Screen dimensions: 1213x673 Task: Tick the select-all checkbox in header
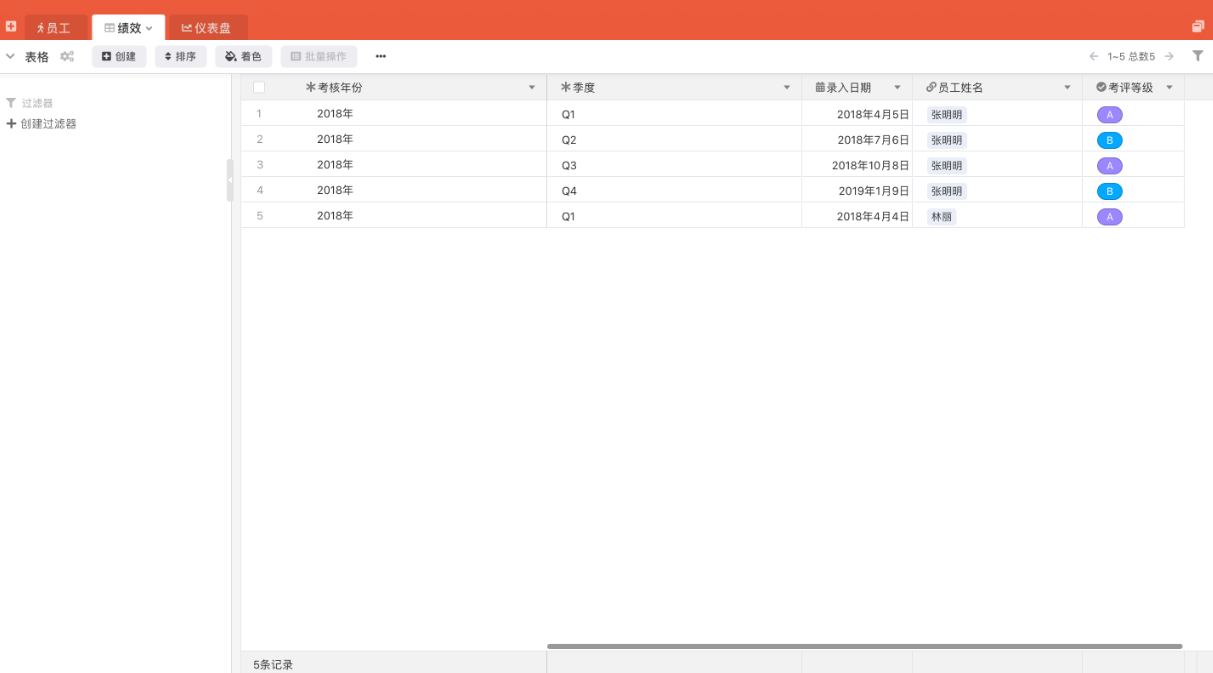click(x=259, y=87)
